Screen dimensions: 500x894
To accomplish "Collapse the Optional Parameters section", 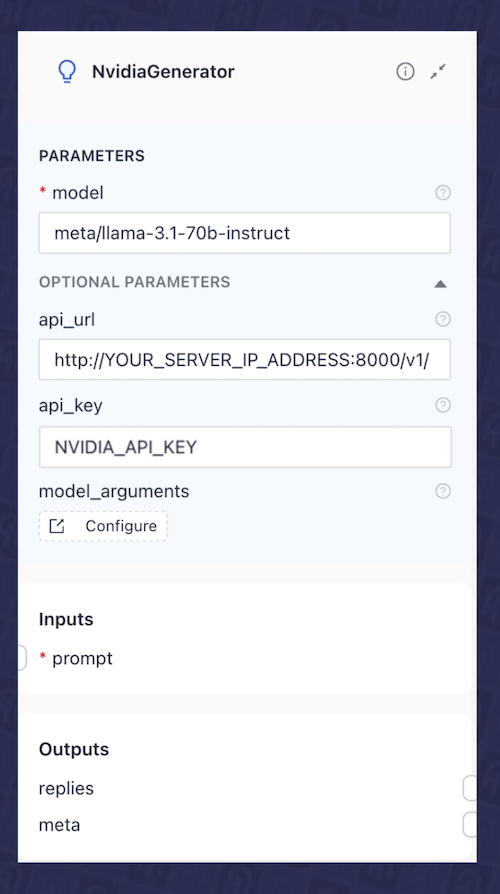I will (x=440, y=283).
